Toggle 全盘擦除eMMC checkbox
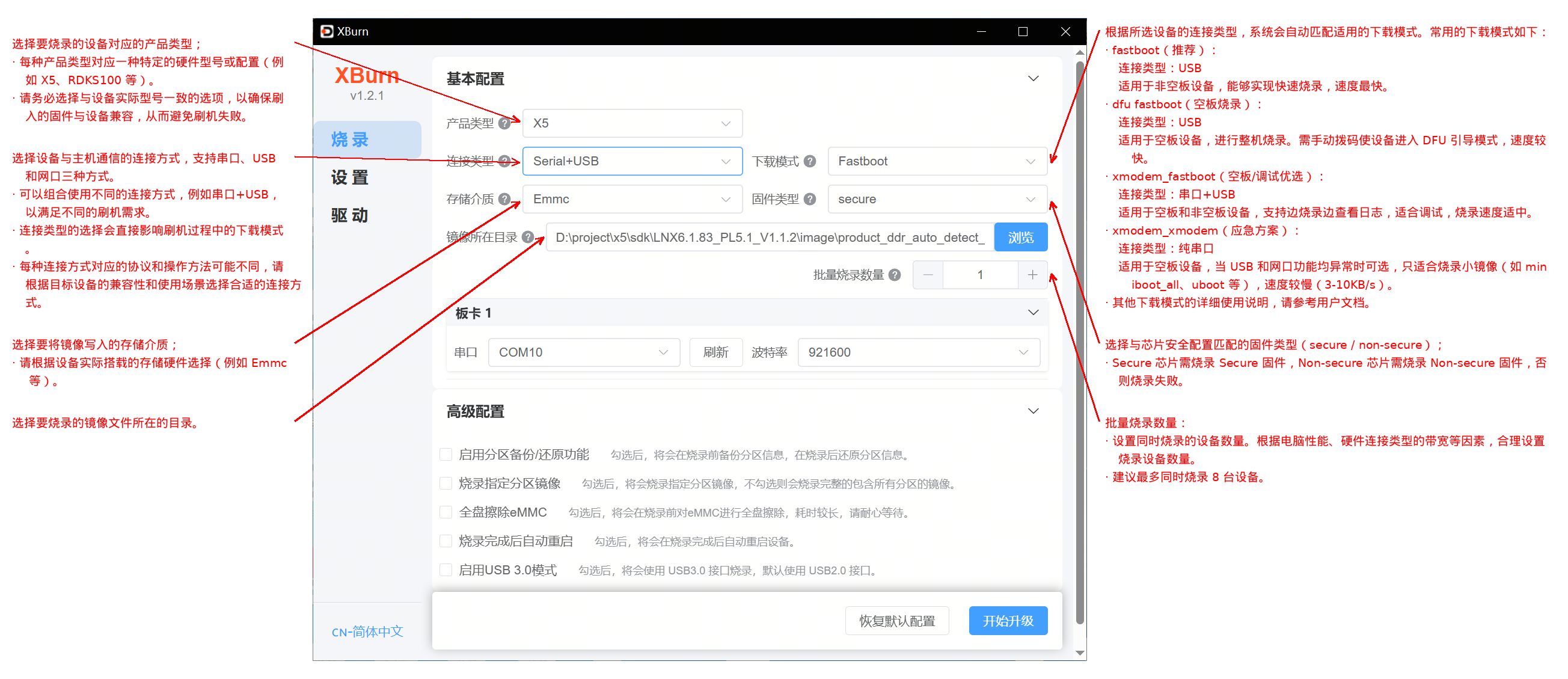 (x=446, y=512)
